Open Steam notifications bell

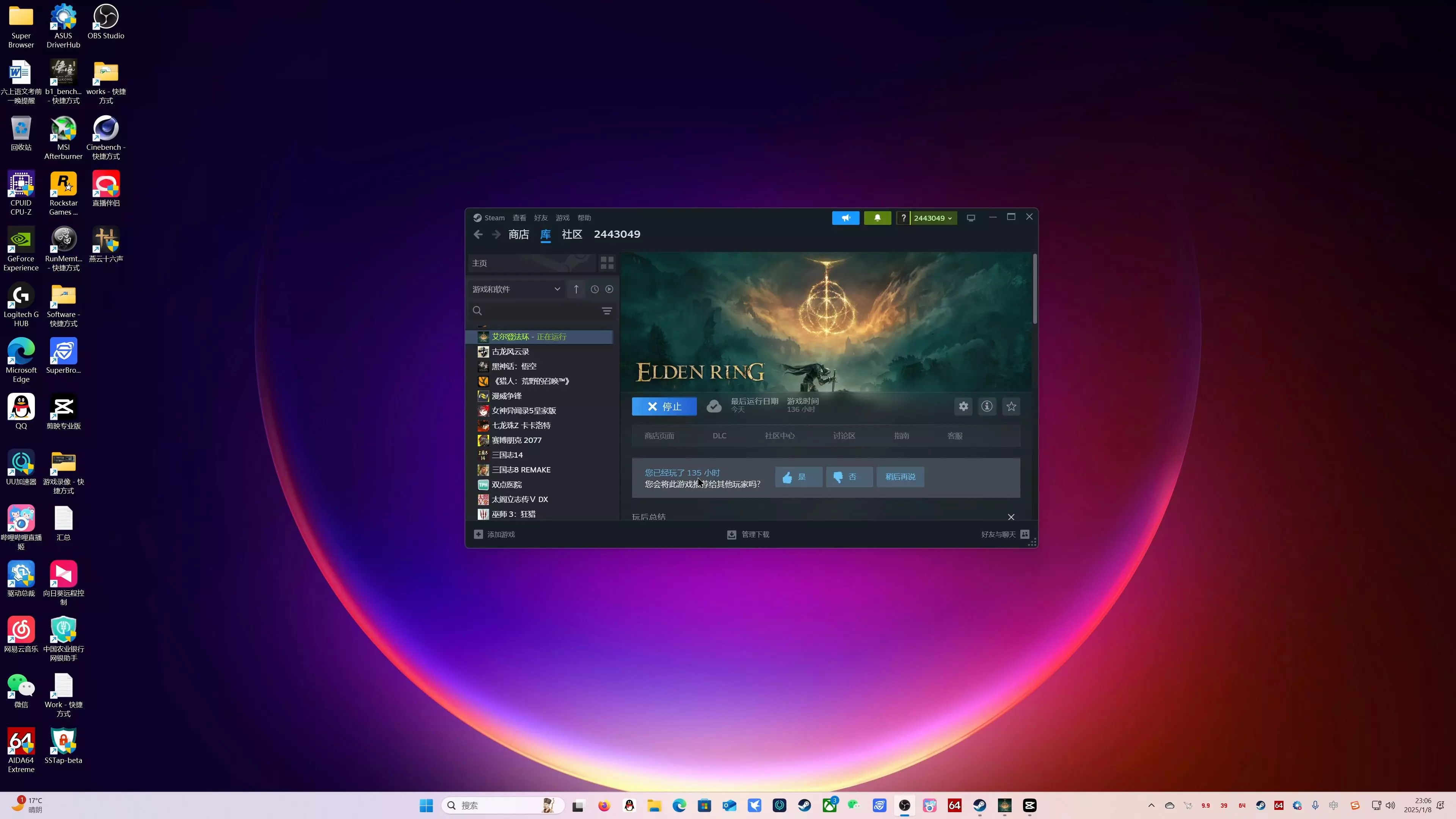[x=877, y=218]
